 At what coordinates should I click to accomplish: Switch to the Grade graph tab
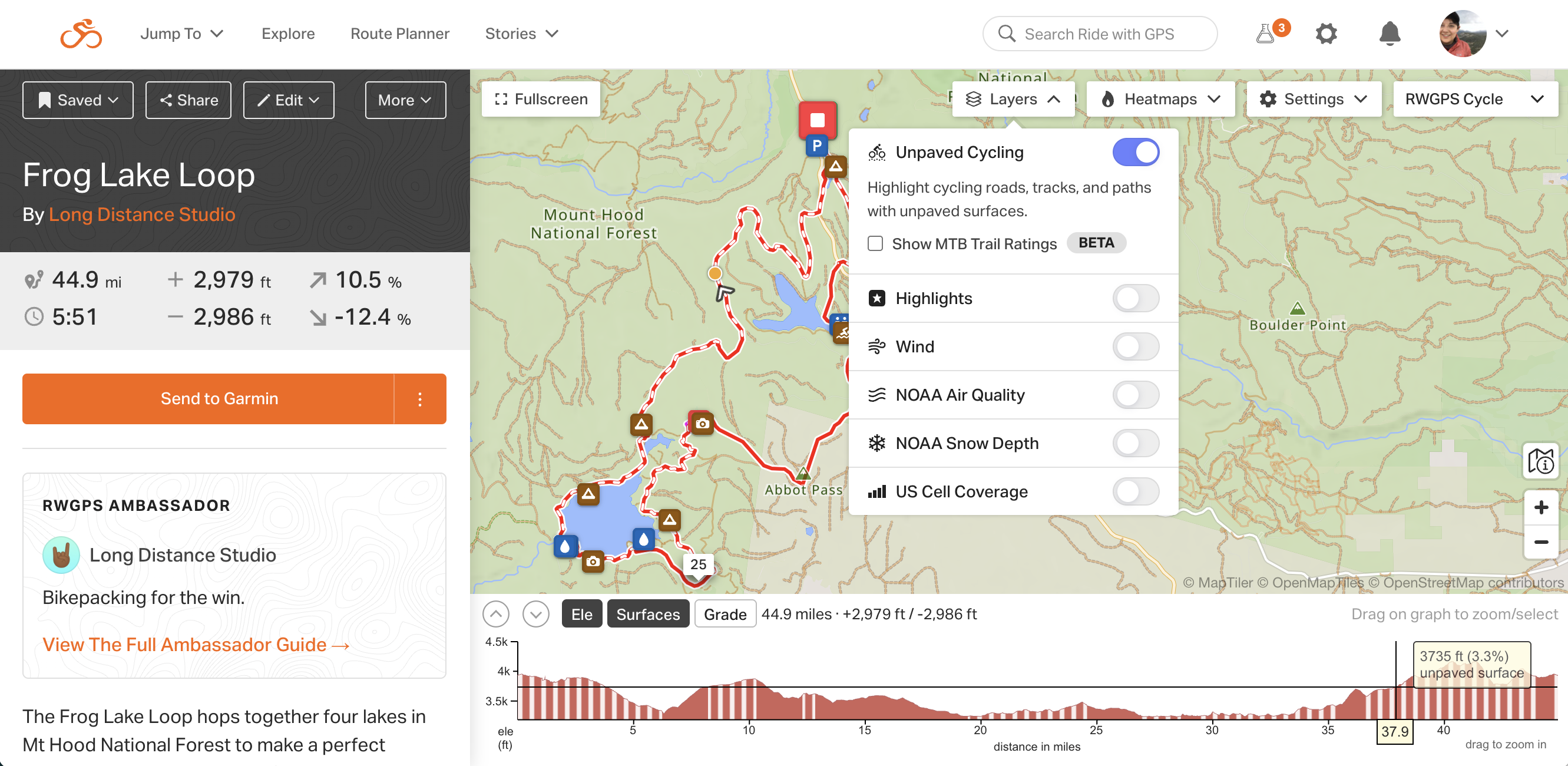pos(725,614)
